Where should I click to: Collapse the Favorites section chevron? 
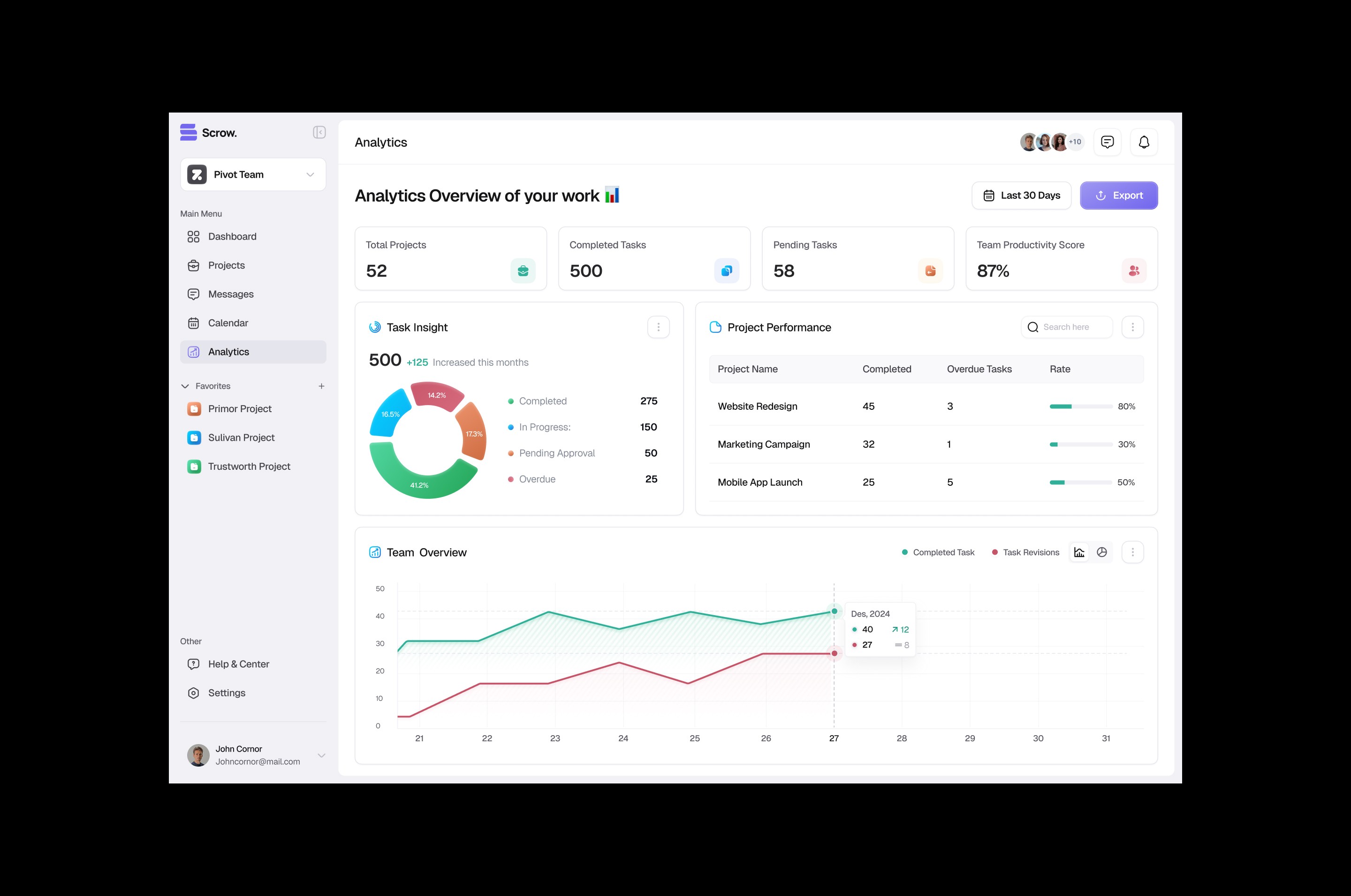tap(185, 386)
